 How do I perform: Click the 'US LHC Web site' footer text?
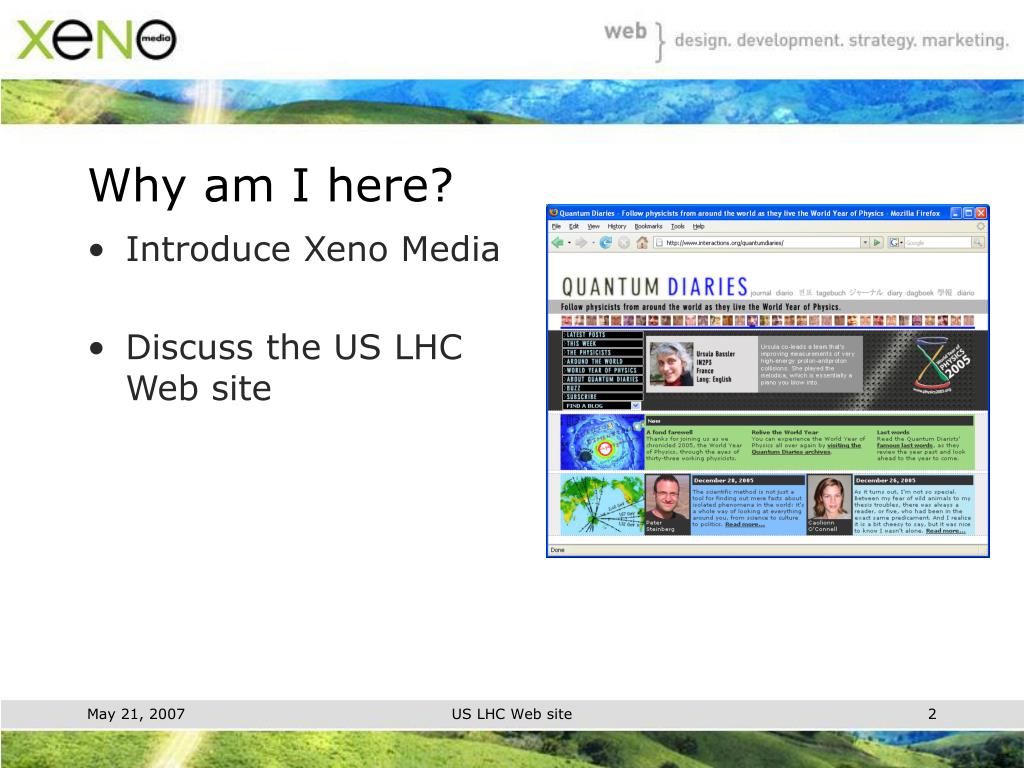pyautogui.click(x=511, y=714)
